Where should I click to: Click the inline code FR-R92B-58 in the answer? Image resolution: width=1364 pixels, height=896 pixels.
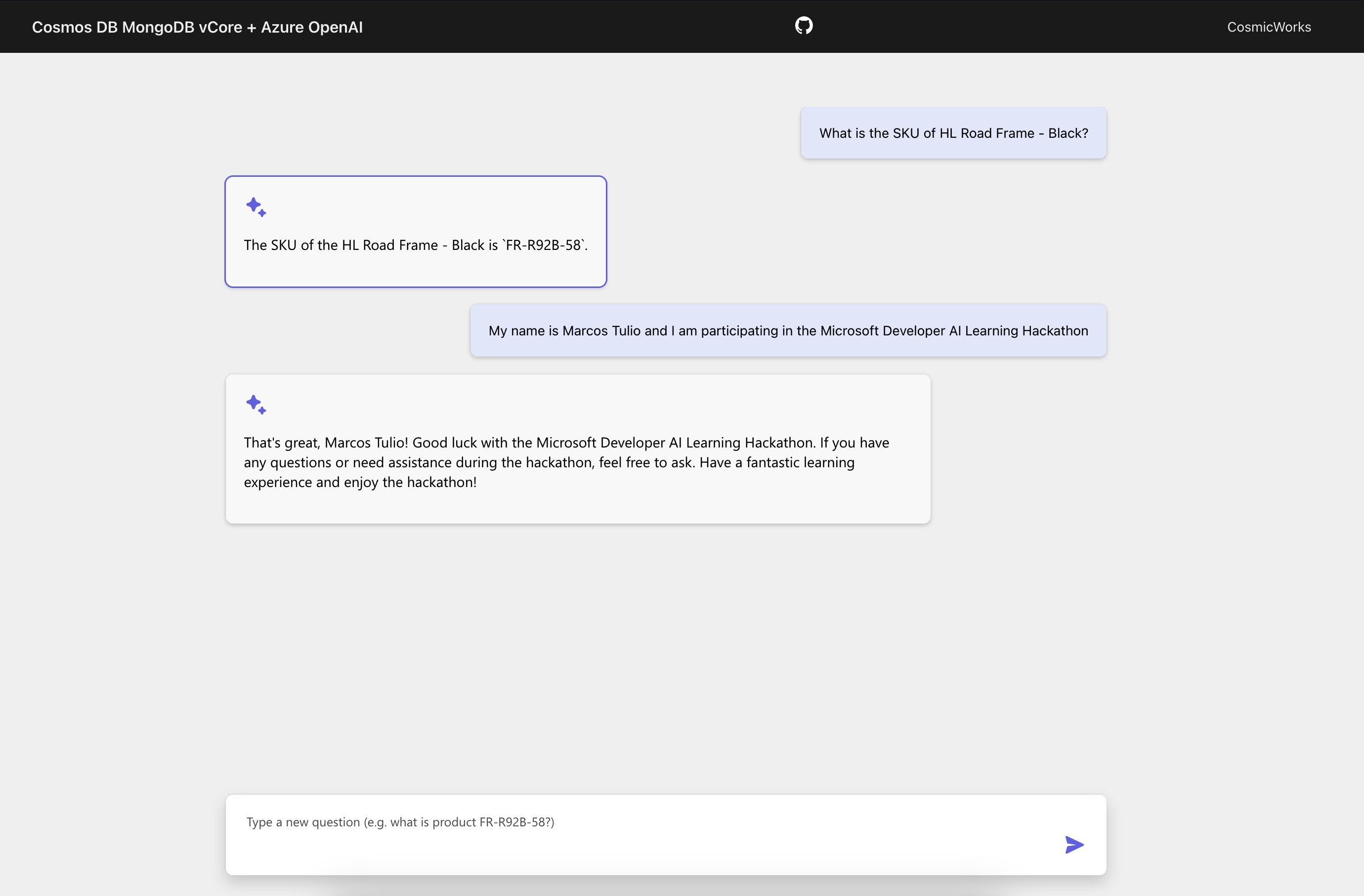543,244
